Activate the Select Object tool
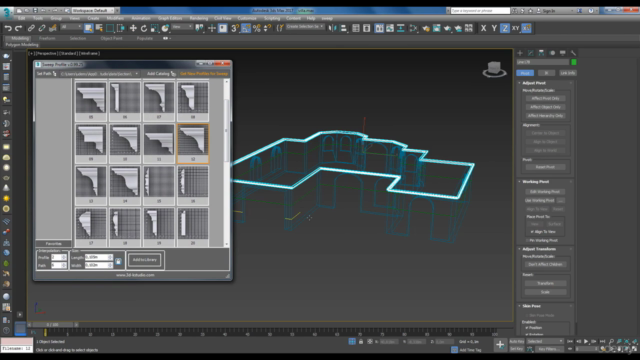 pos(88,28)
